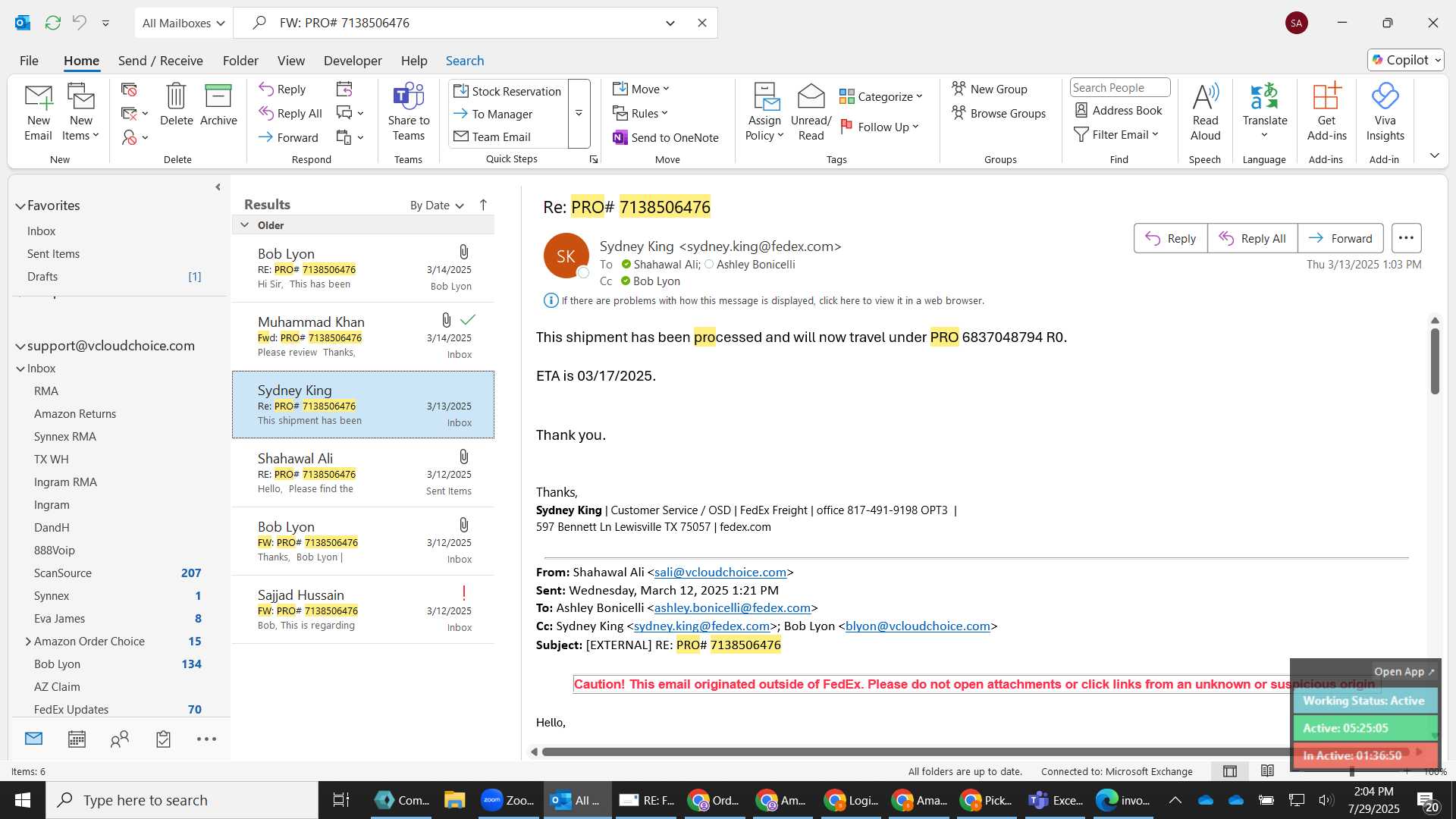The height and width of the screenshot is (819, 1456).
Task: Open Viva Insights add-in
Action: pyautogui.click(x=1385, y=113)
